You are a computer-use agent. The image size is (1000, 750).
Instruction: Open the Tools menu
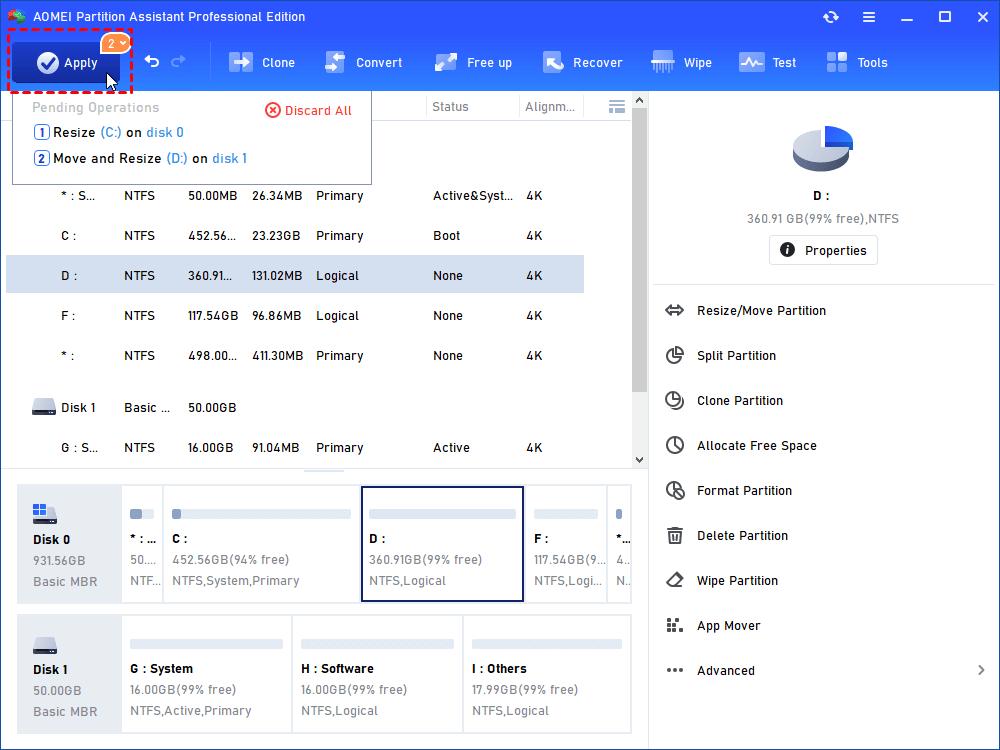coord(857,62)
